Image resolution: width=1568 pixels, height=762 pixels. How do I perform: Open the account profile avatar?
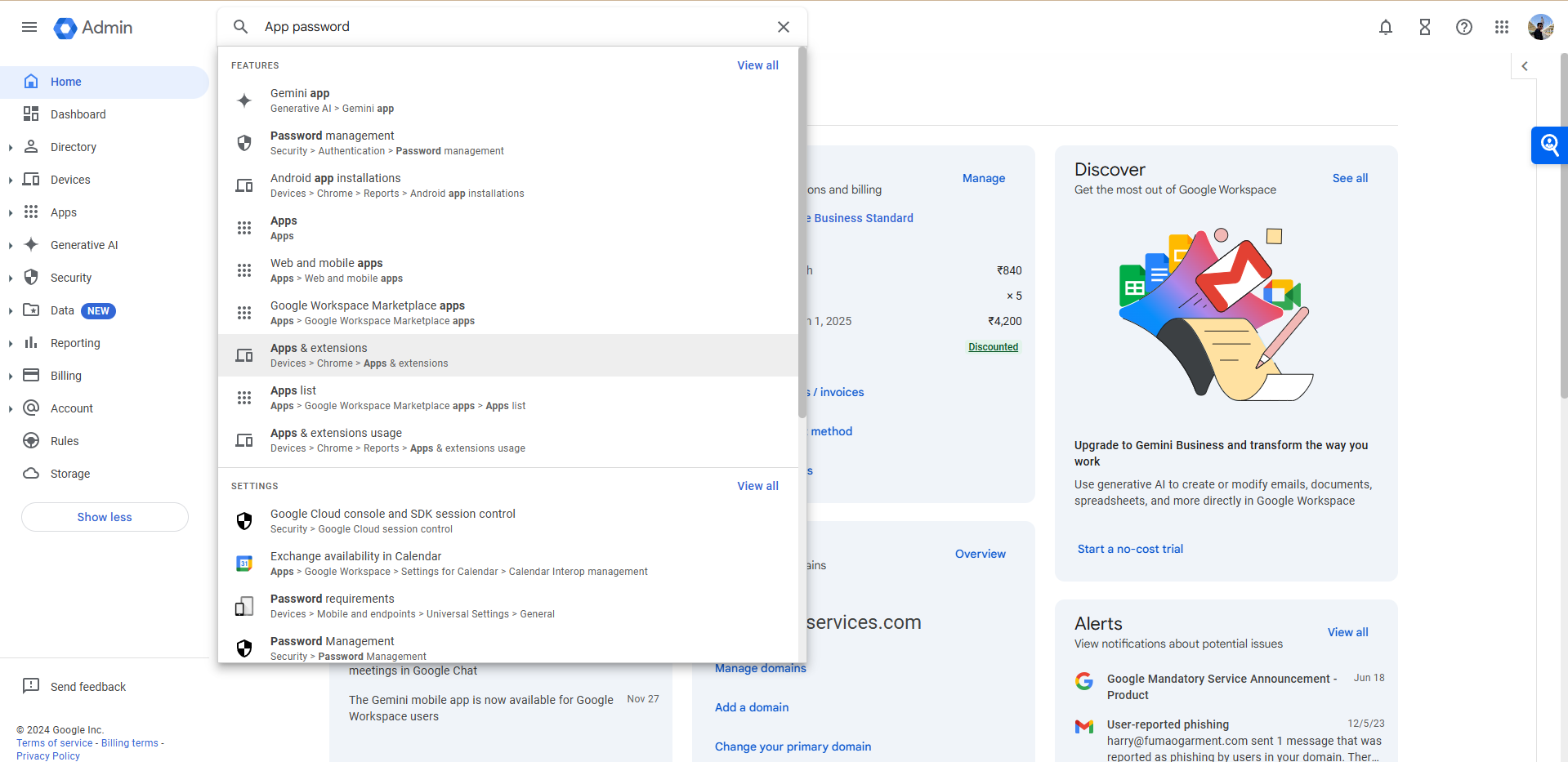(1540, 28)
